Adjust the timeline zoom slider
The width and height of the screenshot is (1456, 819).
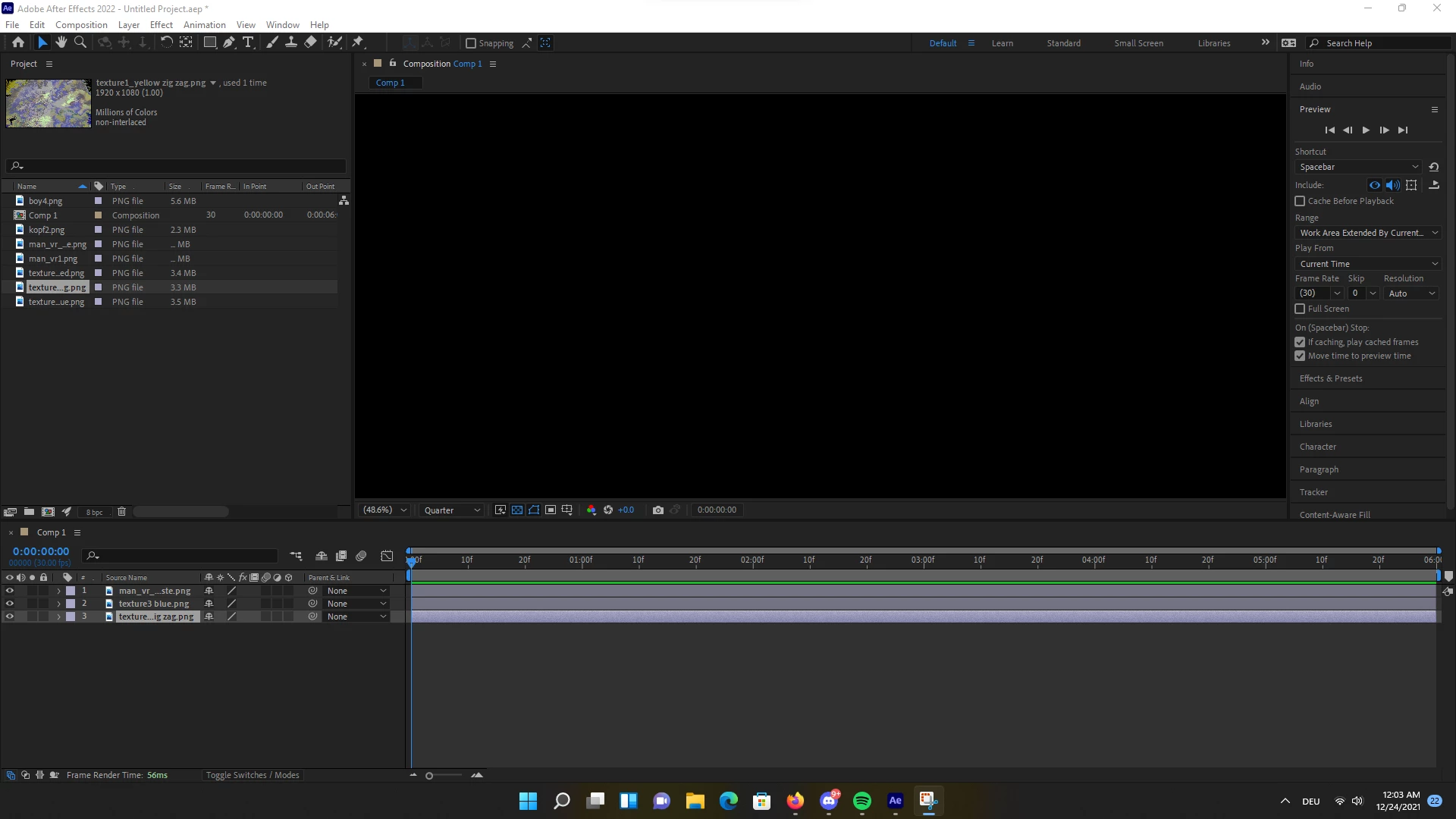coord(429,776)
